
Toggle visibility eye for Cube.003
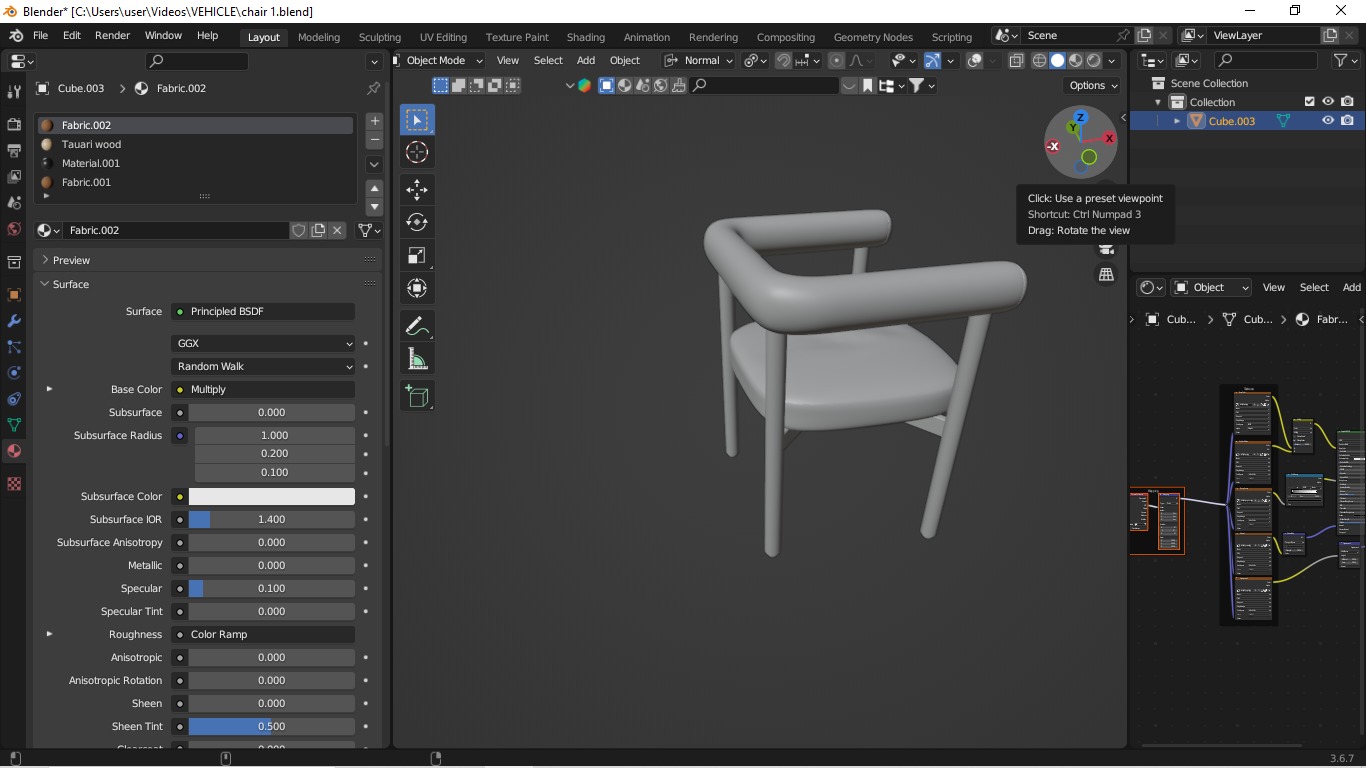(1328, 121)
